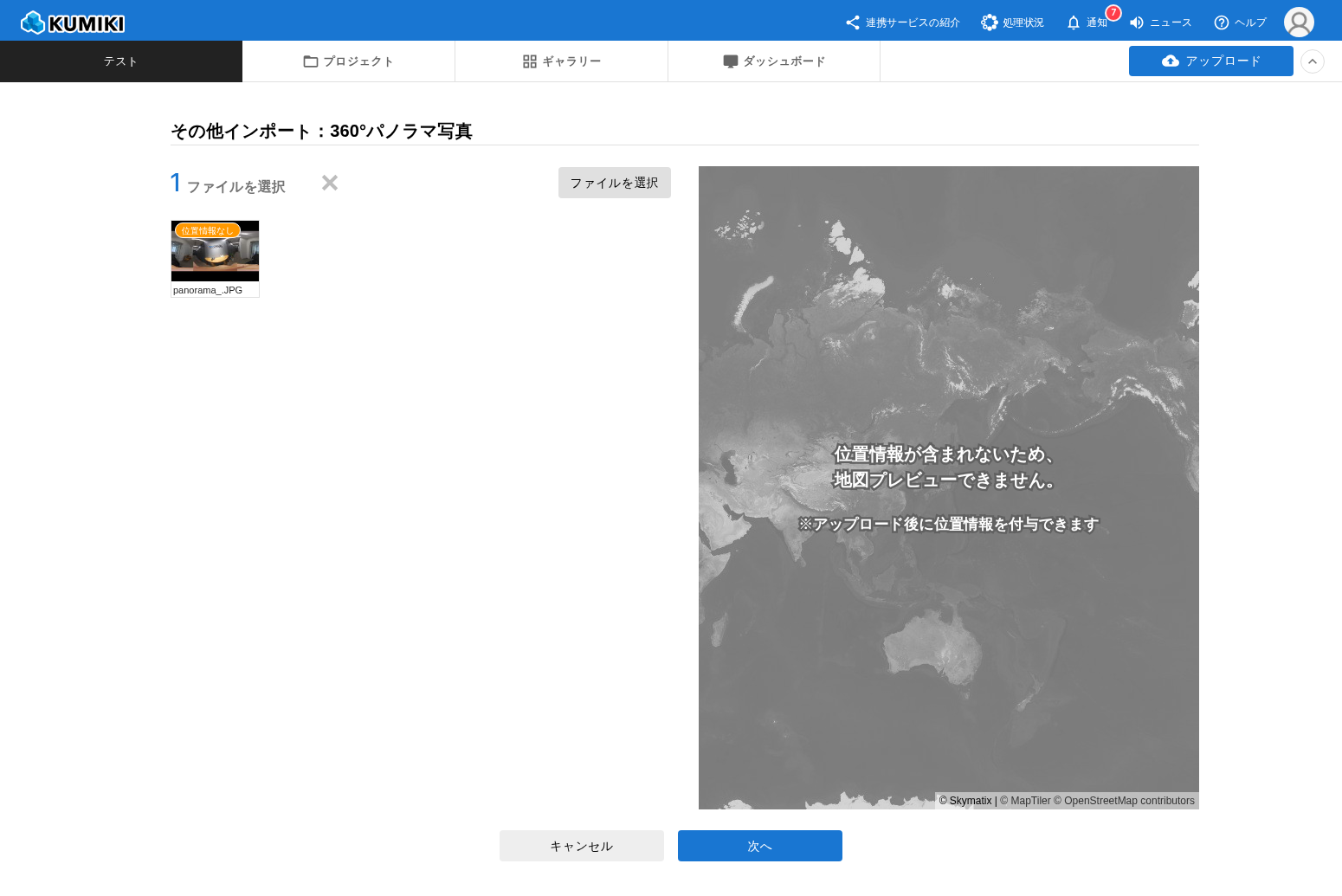The height and width of the screenshot is (896, 1342).
Task: Open user profile avatar
Action: 1299,23
